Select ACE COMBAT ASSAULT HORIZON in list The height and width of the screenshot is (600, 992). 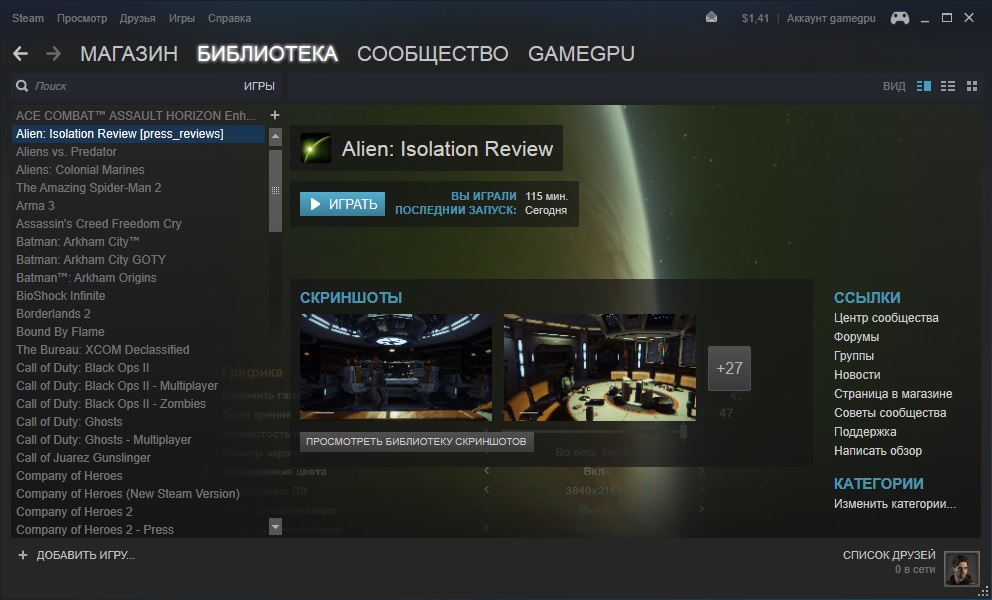(x=135, y=116)
